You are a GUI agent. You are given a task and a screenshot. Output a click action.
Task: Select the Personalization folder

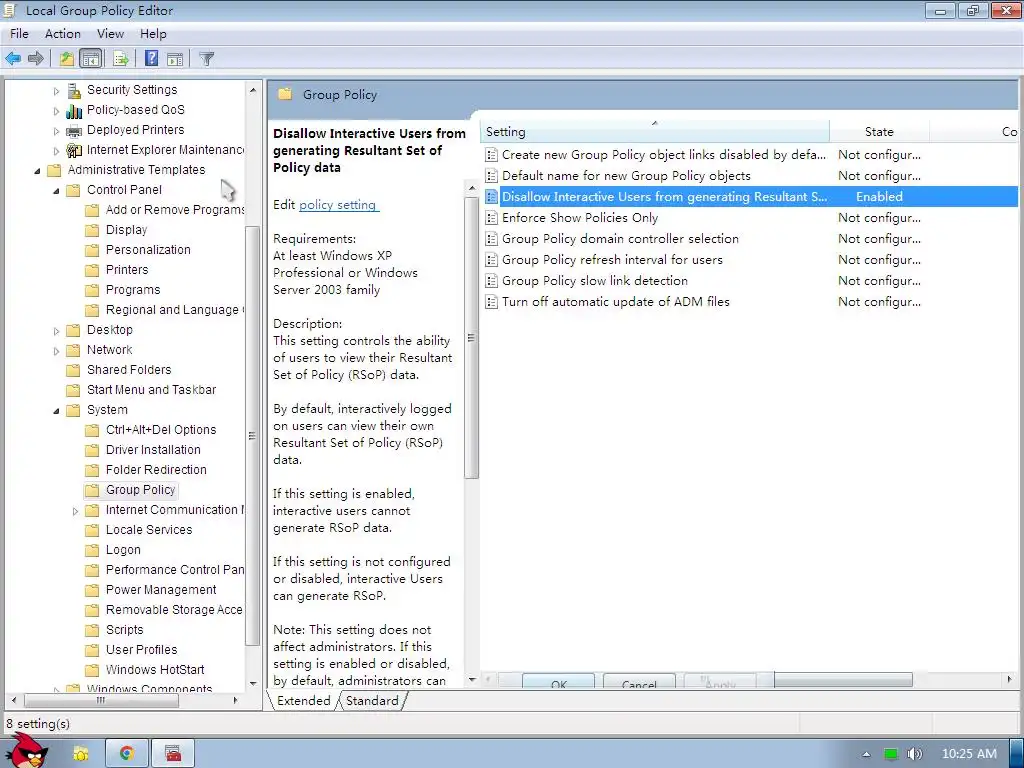(x=148, y=250)
